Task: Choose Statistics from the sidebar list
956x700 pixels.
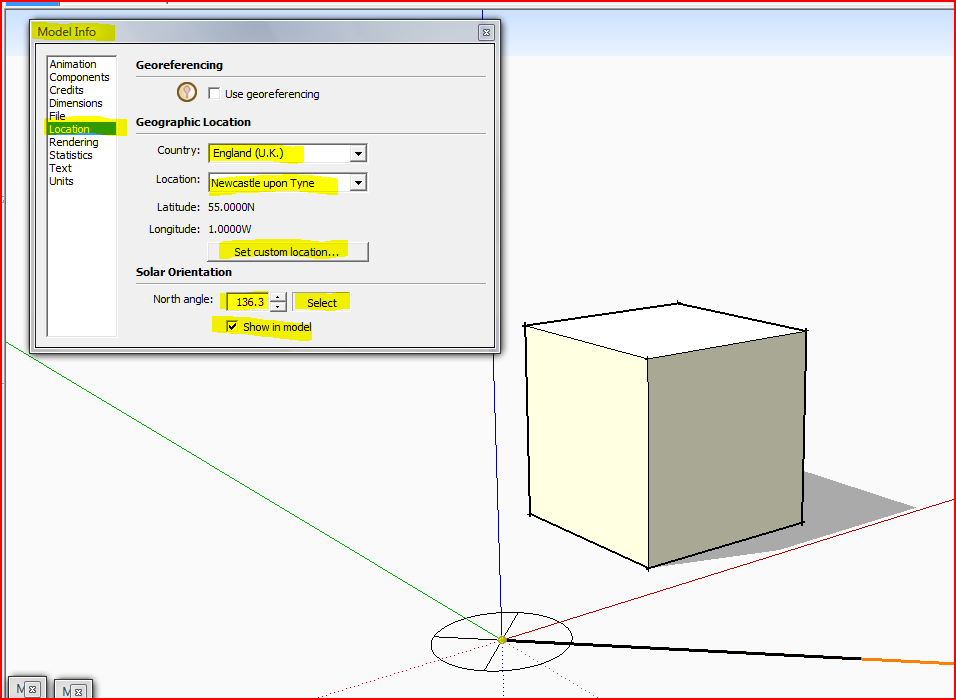Action: [x=71, y=155]
